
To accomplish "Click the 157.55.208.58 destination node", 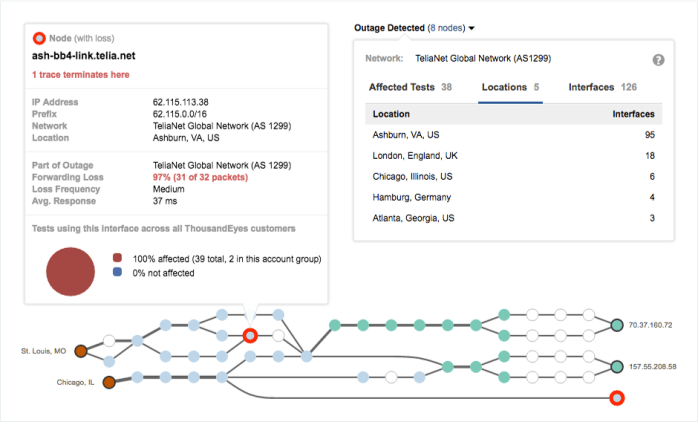I will (x=617, y=367).
